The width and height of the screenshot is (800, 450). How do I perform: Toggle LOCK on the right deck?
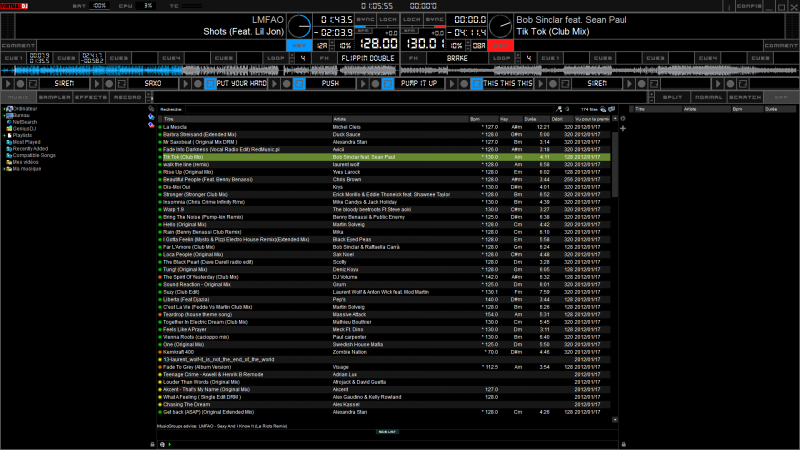[412, 18]
